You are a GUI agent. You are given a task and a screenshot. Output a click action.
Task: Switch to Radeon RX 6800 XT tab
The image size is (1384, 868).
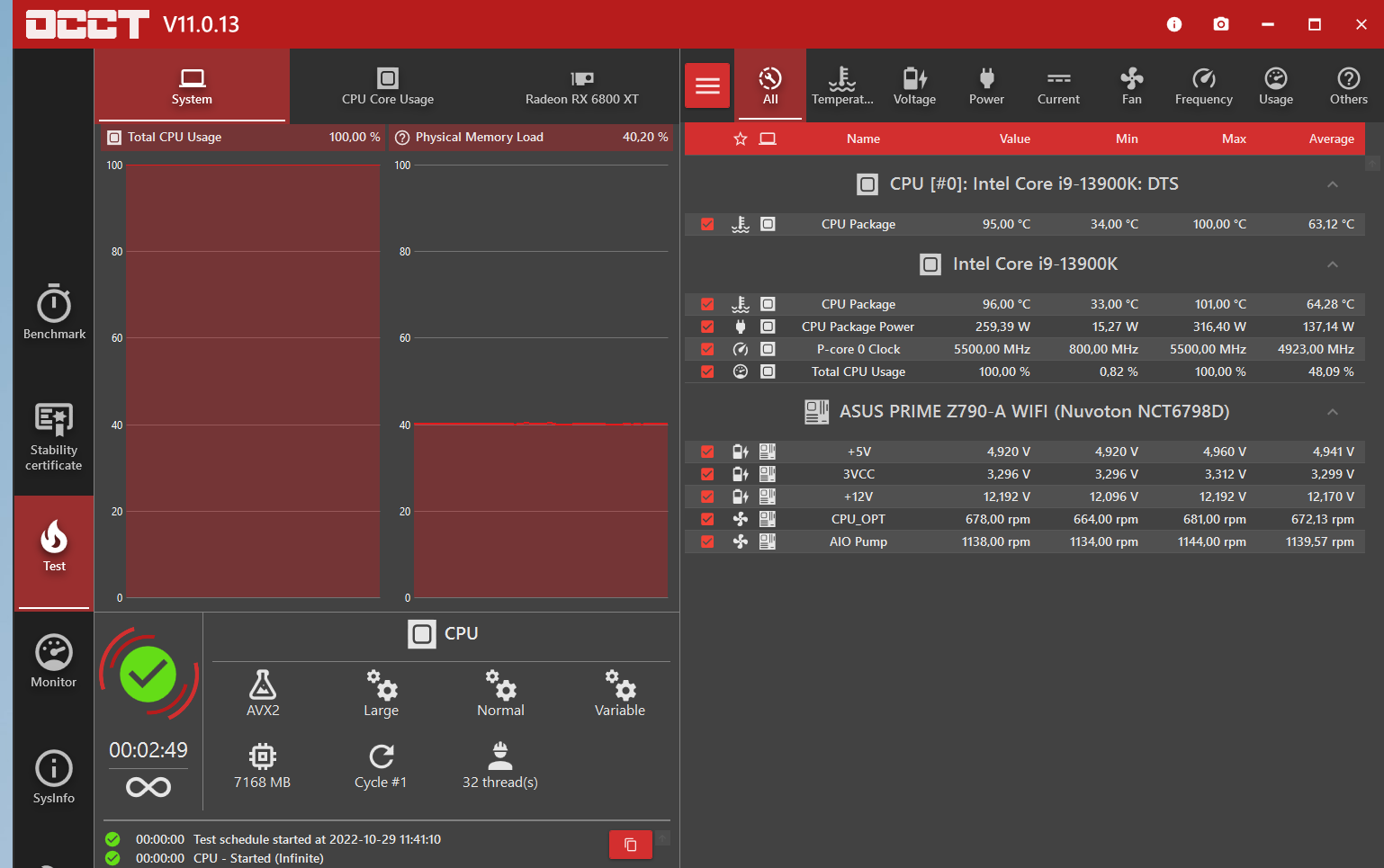point(582,85)
